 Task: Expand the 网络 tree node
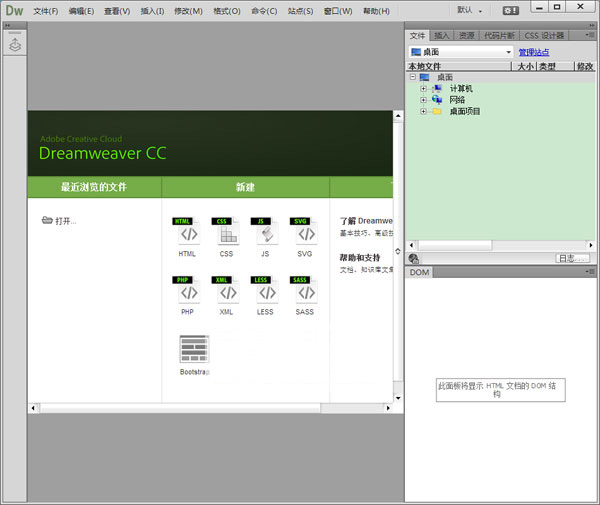coord(423,100)
